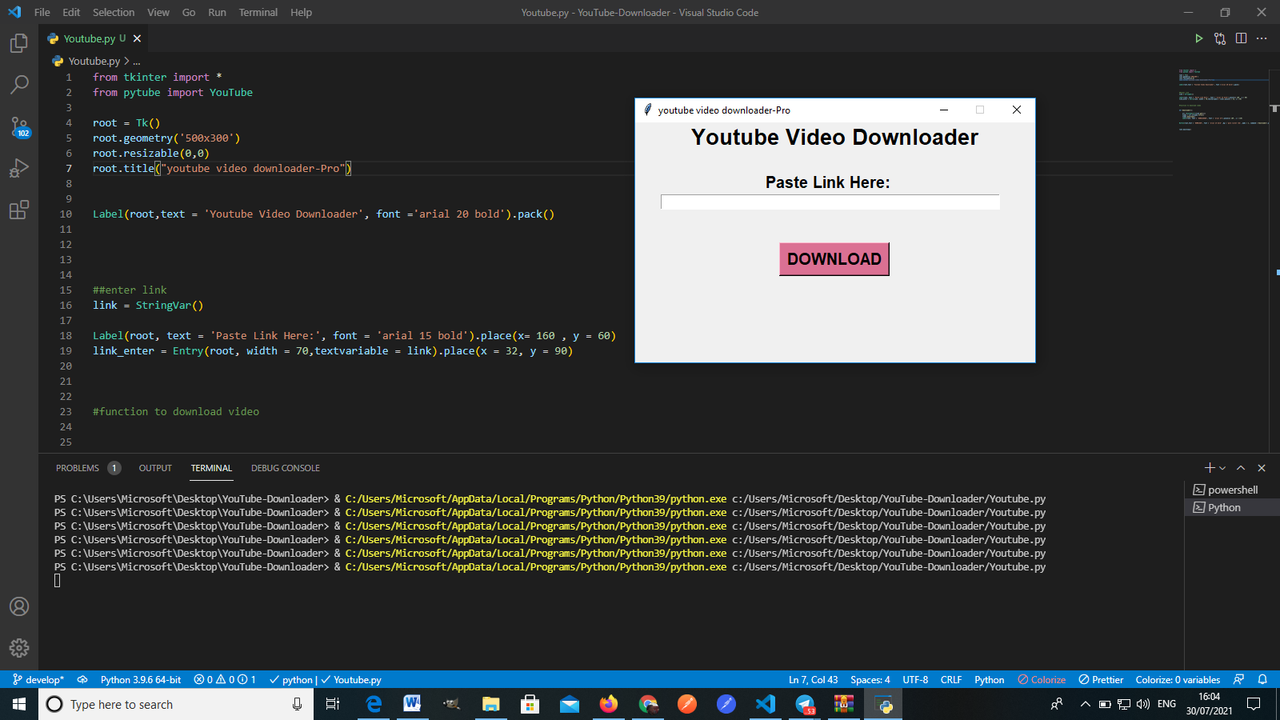Screen dimensions: 1280x720
Task: Click DOWNLOAD in the Youtube Video Downloader window
Action: point(834,258)
